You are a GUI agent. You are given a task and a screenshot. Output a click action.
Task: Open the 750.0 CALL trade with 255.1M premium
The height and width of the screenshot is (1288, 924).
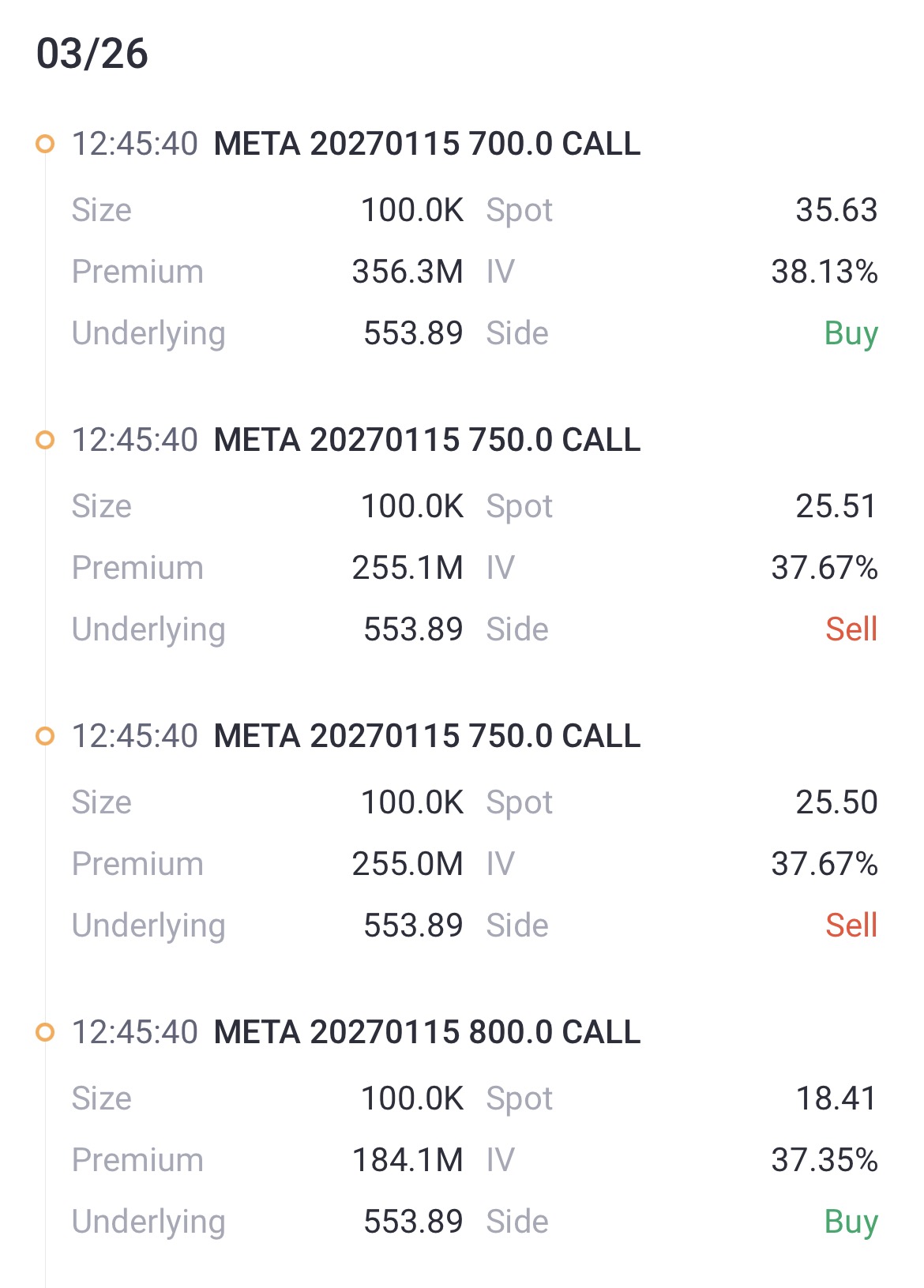click(426, 440)
